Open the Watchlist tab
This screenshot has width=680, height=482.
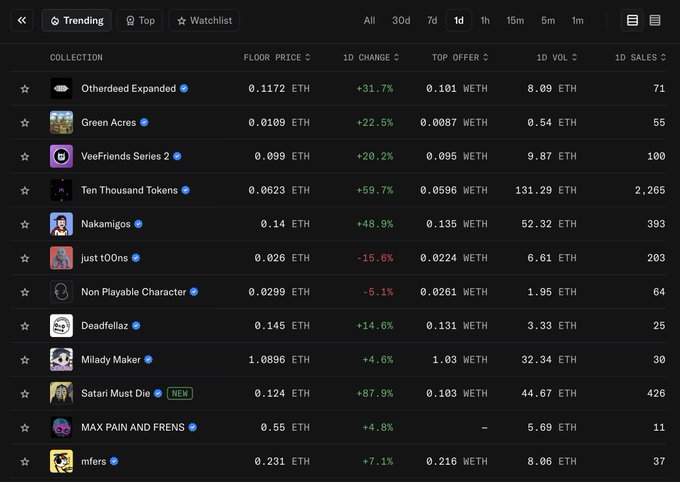pos(204,20)
